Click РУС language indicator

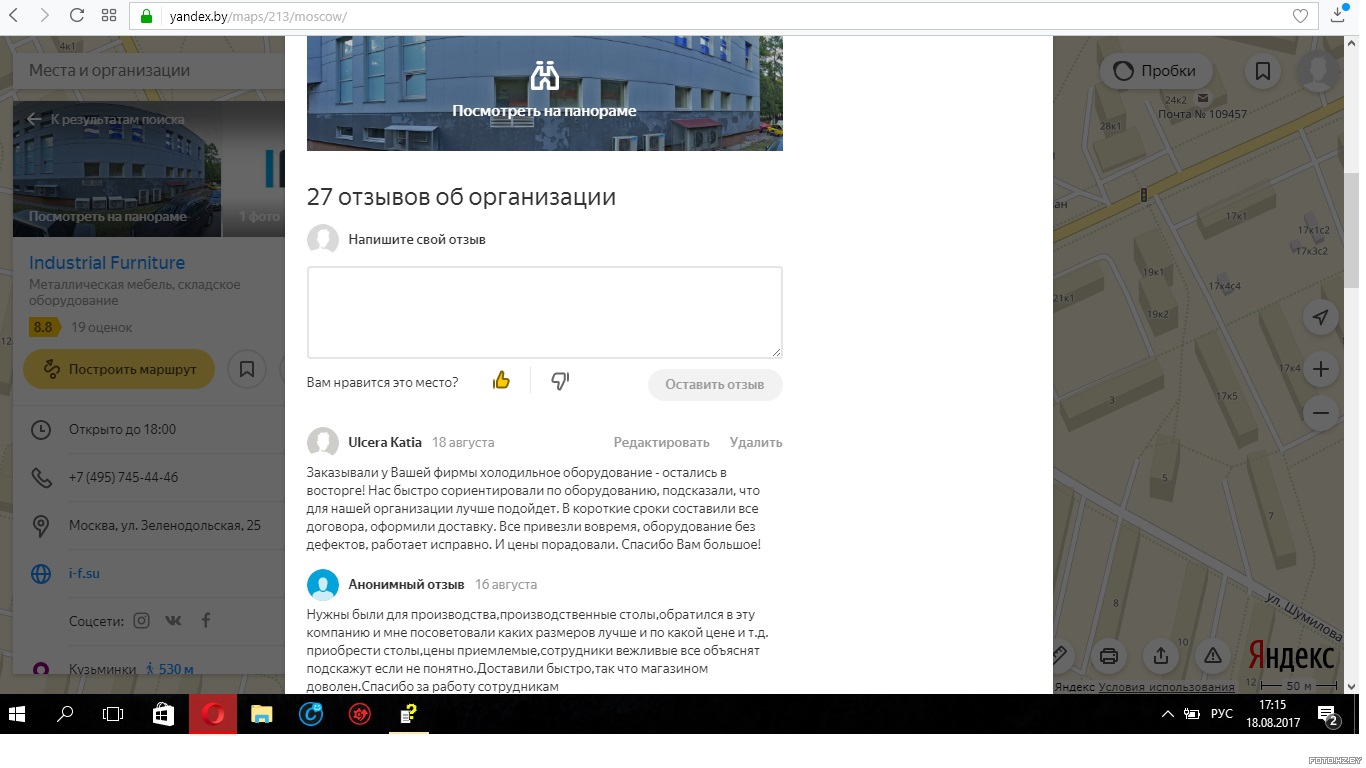(x=1222, y=714)
